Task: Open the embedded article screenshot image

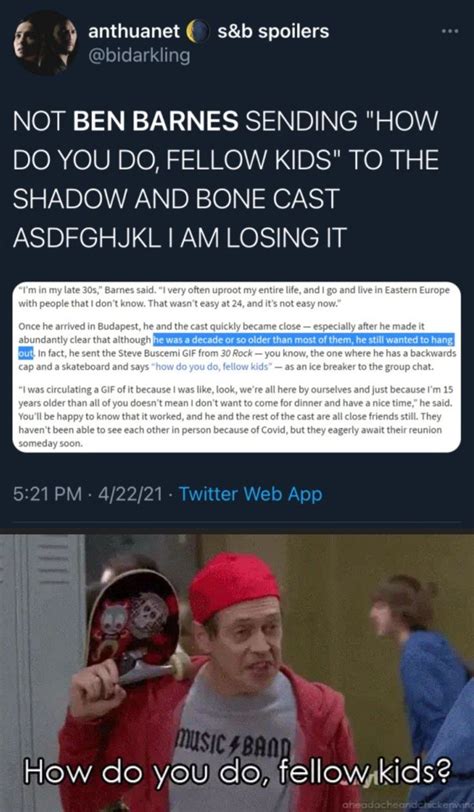Action: pyautogui.click(x=236, y=367)
